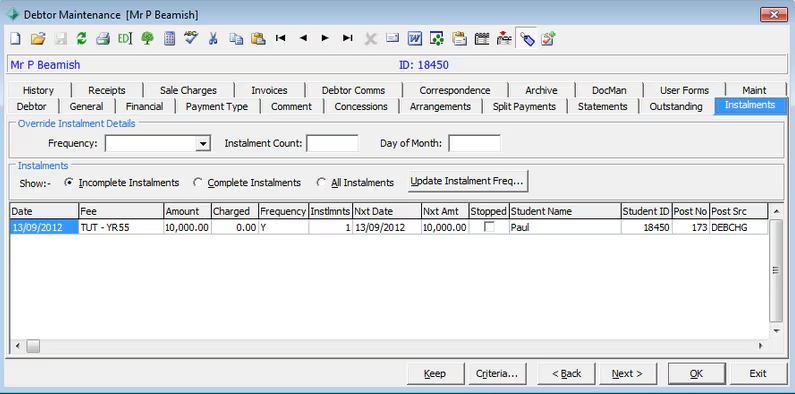Click the Exit button
This screenshot has height=394, width=795.
(757, 374)
